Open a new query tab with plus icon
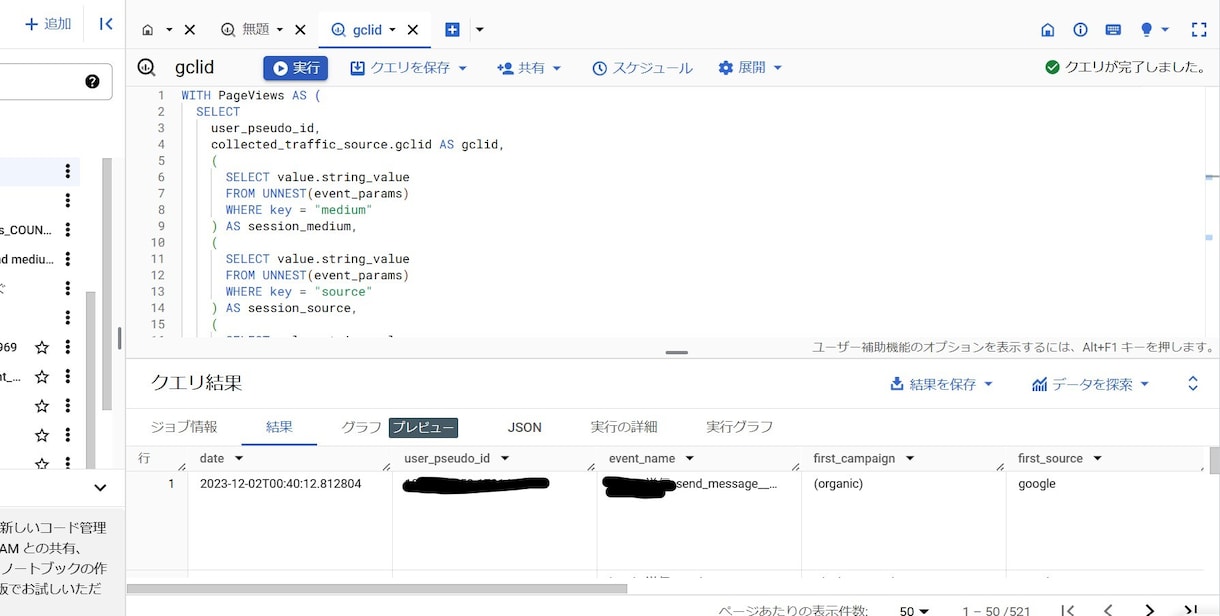The width and height of the screenshot is (1220, 616). tap(452, 30)
